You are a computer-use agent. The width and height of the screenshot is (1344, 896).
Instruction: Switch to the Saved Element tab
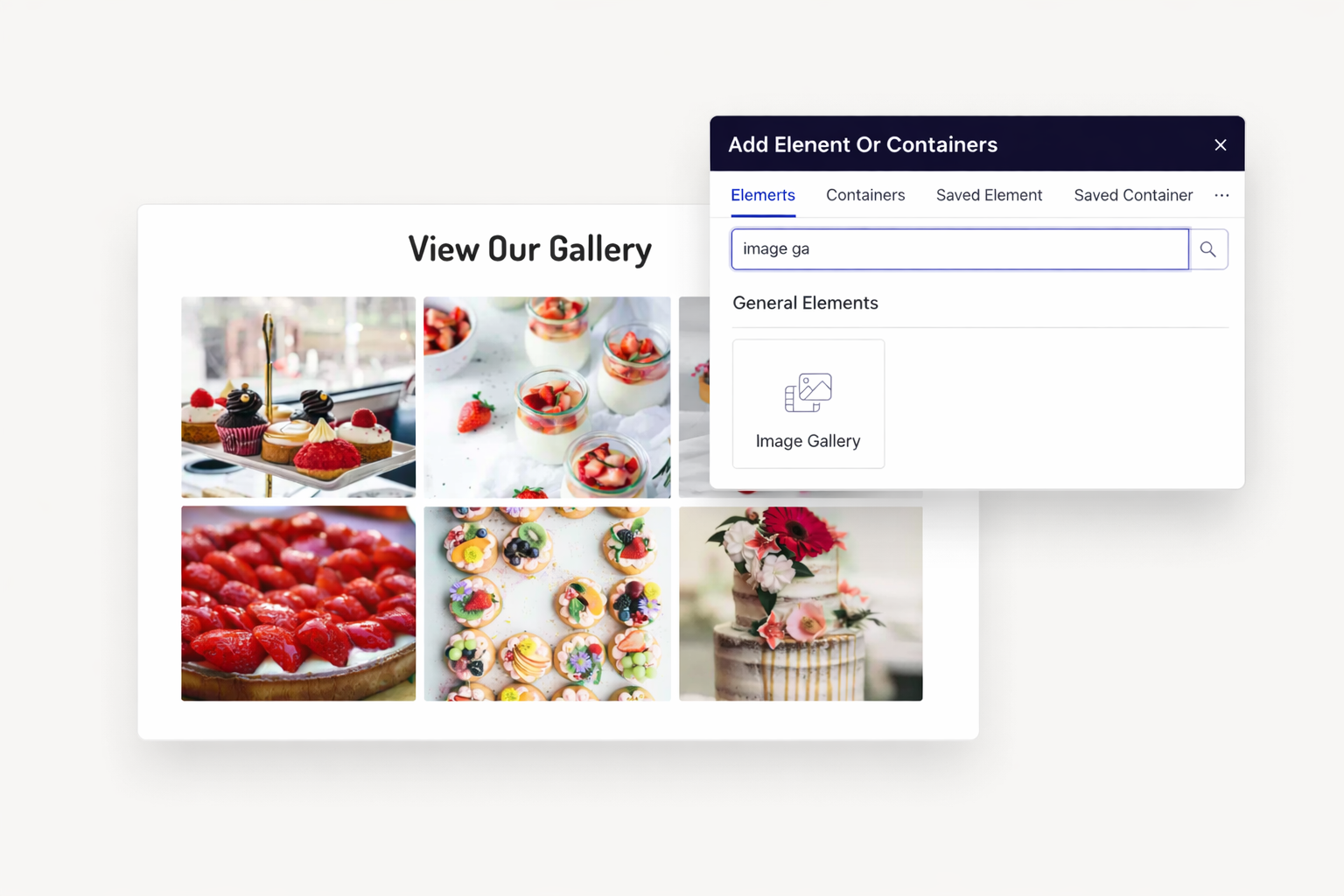click(989, 195)
